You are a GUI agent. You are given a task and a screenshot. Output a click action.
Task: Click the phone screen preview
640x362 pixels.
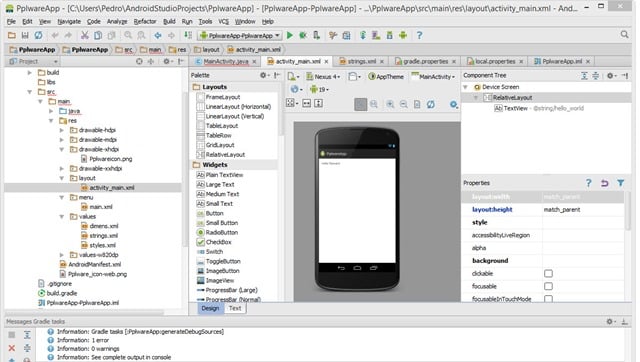point(357,211)
